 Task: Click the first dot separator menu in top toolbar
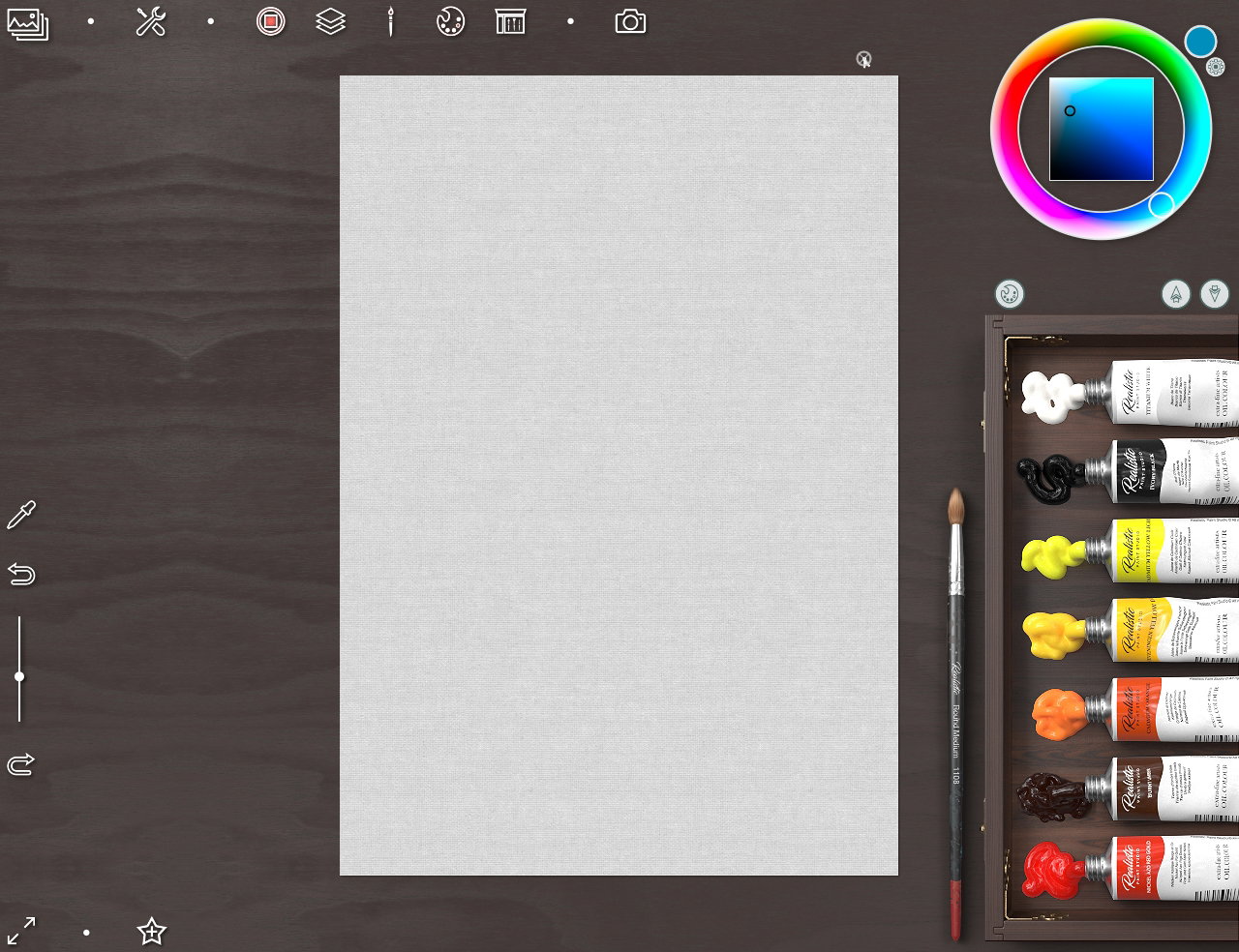[91, 21]
